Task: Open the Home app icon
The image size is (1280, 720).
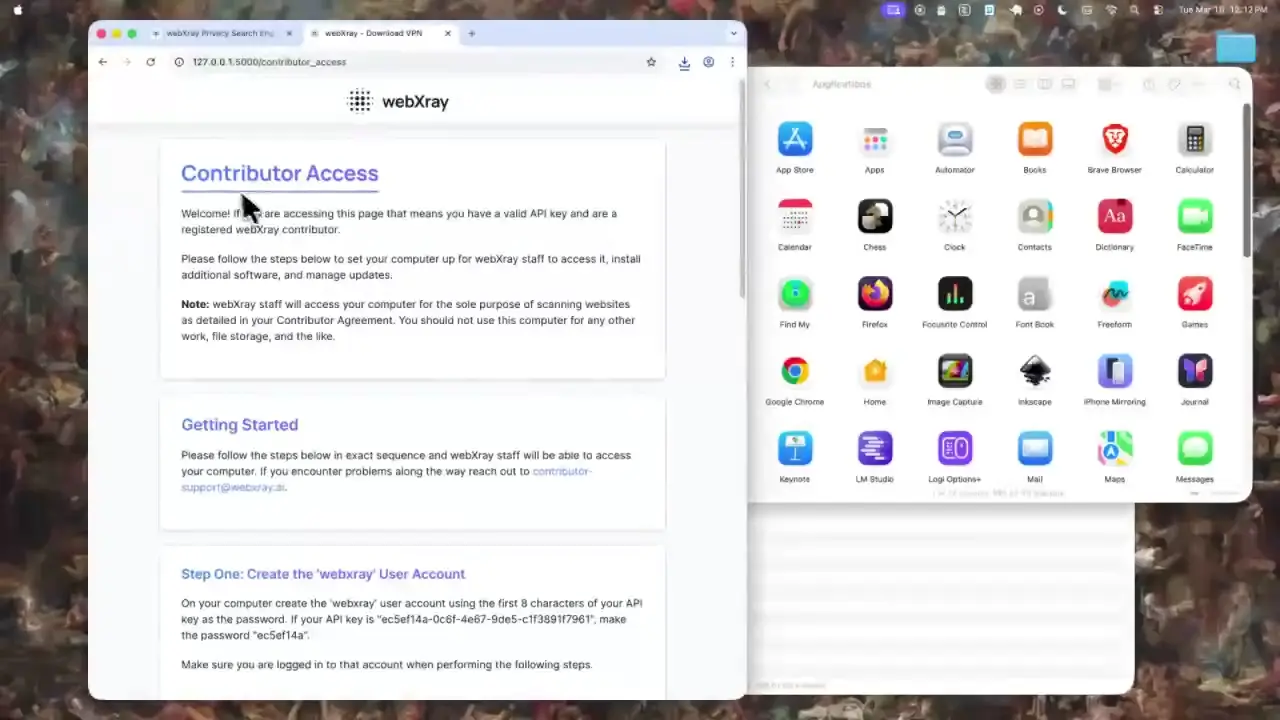Action: 875,371
